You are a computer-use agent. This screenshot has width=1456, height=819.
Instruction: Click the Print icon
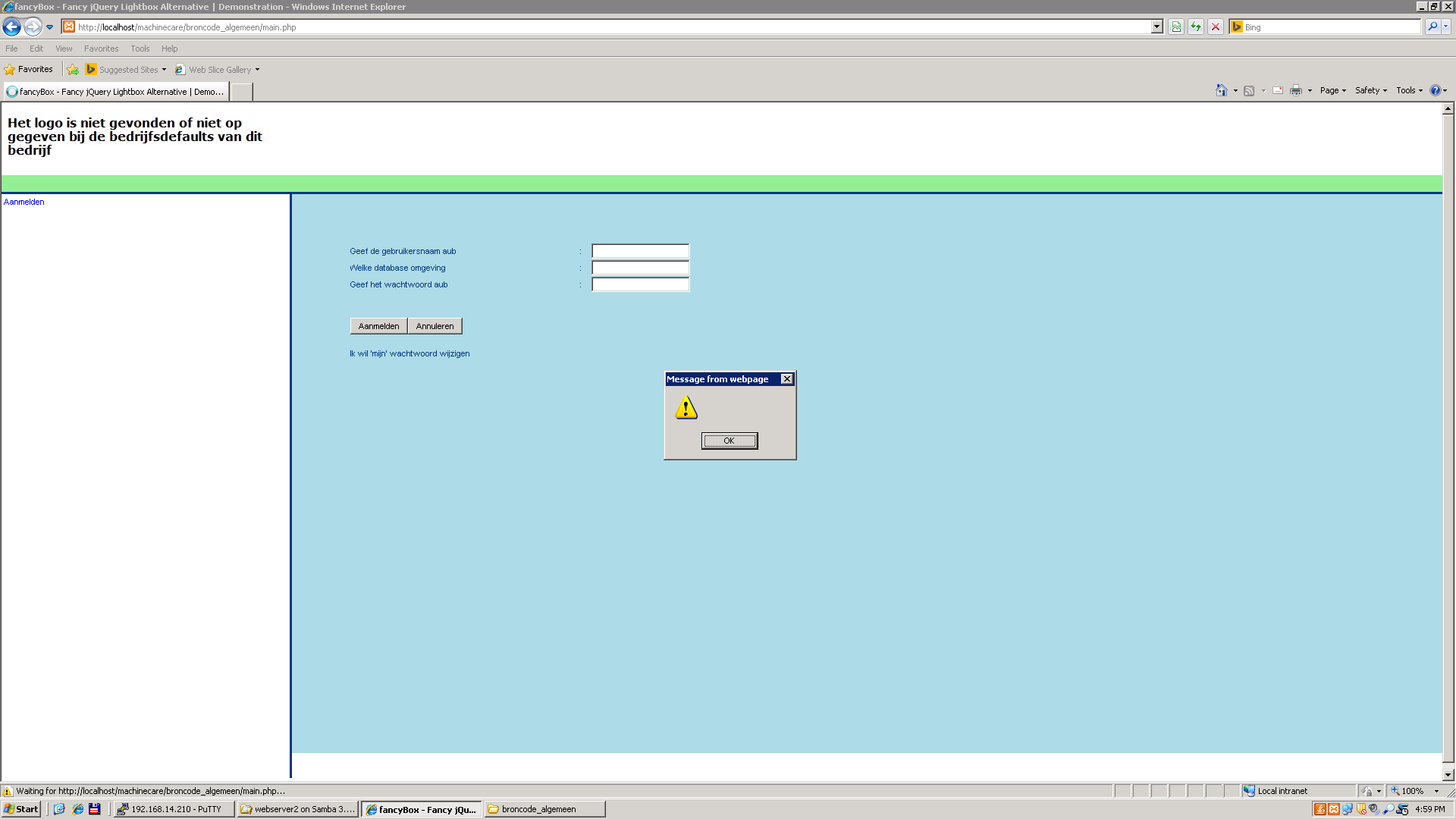[1296, 90]
